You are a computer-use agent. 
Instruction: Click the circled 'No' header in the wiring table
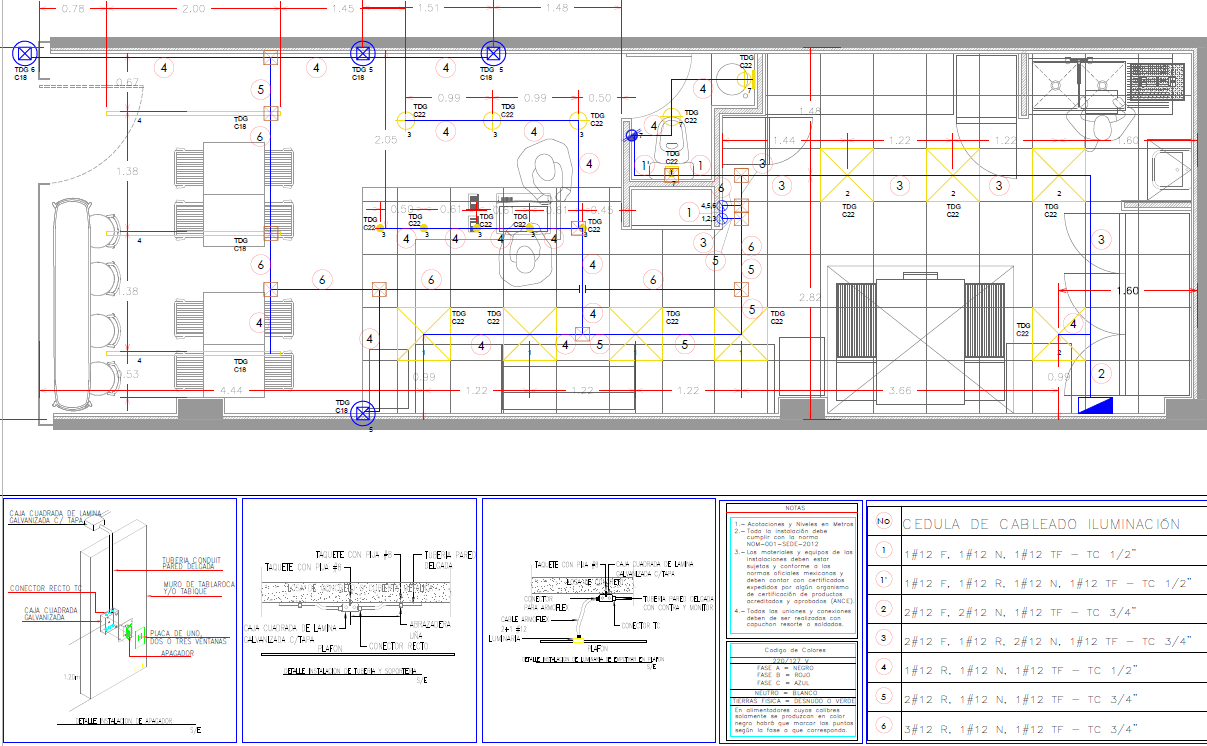883,521
